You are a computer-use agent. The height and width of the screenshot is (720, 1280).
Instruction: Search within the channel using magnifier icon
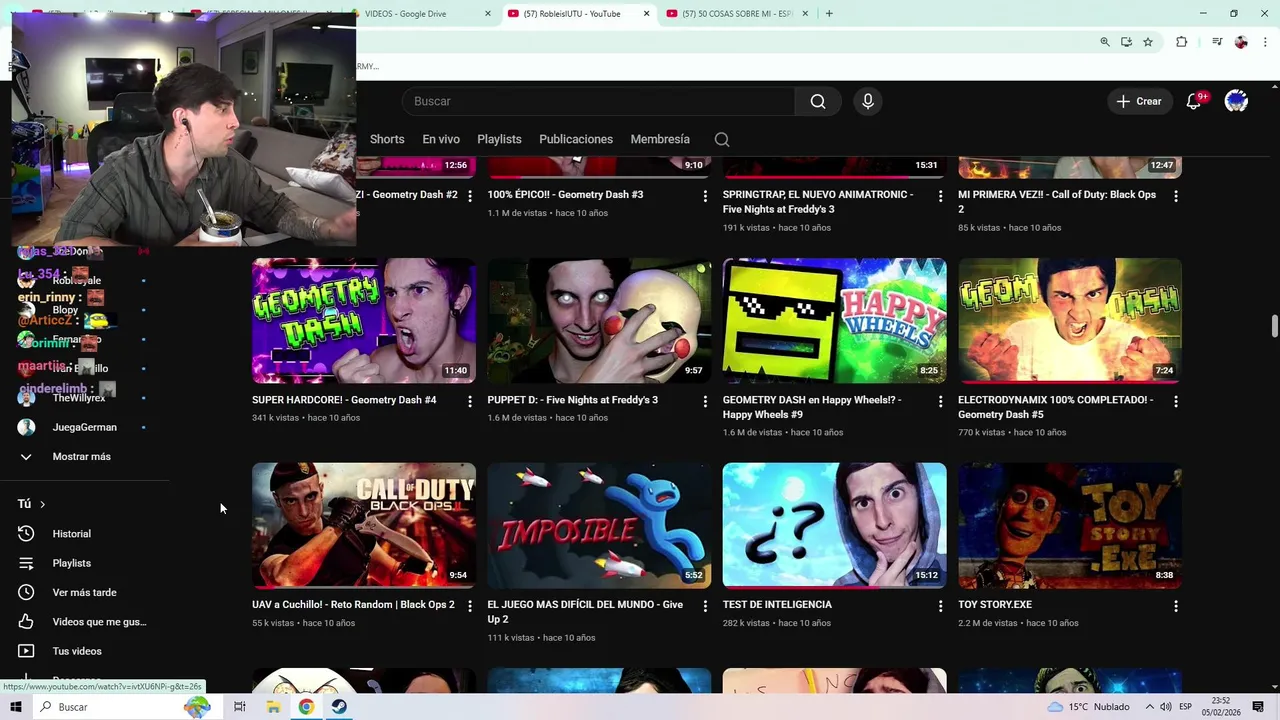[722, 139]
